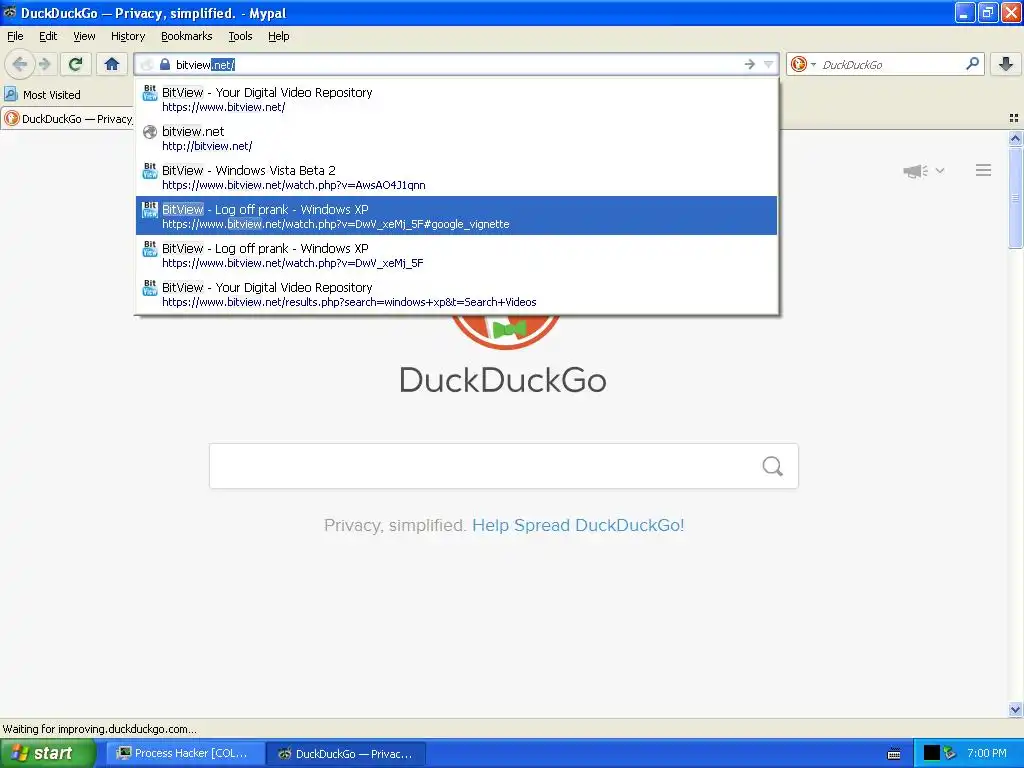This screenshot has width=1024, height=768.
Task: Click the page search magnifier button
Action: click(773, 466)
